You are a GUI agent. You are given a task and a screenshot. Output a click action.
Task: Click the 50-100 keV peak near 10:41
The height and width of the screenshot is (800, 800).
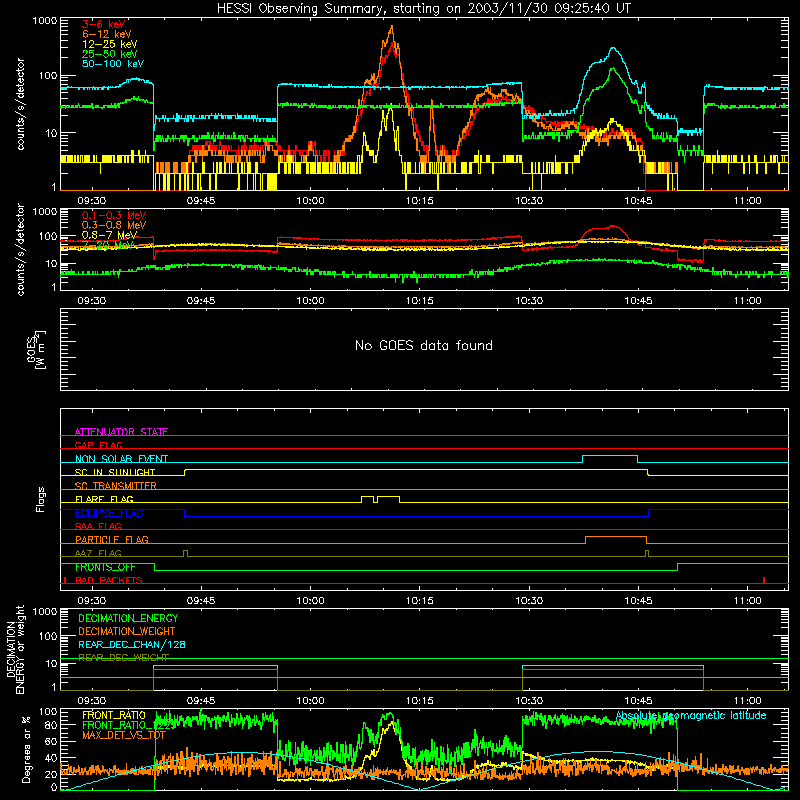tap(613, 49)
